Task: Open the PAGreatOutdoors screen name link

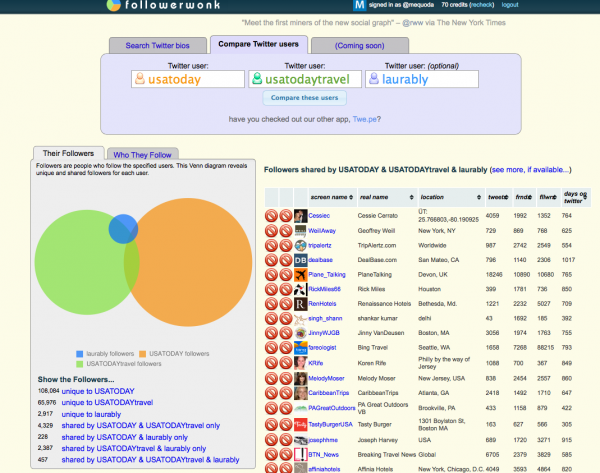Action: (332, 408)
